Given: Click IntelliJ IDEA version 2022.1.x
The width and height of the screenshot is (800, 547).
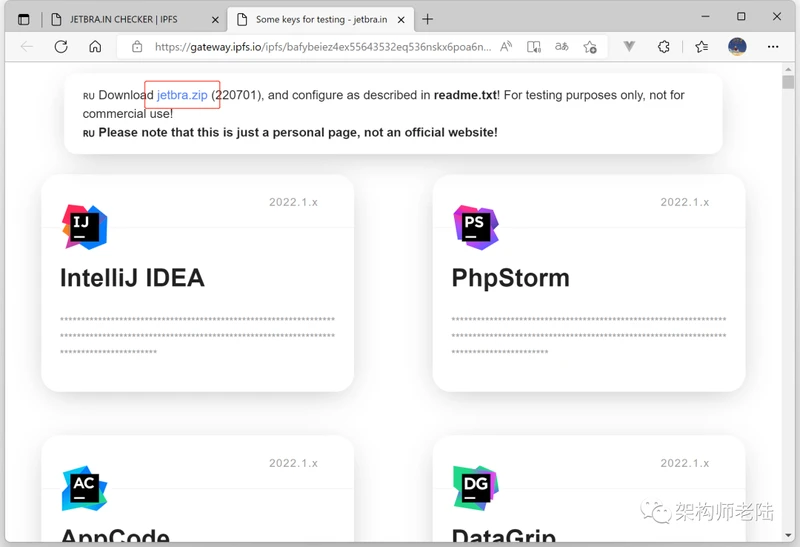Looking at the screenshot, I should [x=293, y=202].
